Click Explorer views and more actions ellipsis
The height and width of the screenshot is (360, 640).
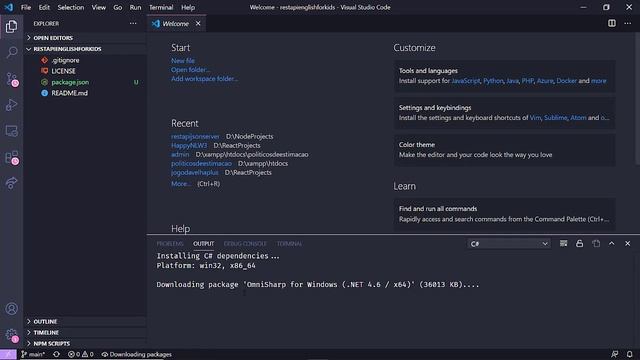coord(133,24)
